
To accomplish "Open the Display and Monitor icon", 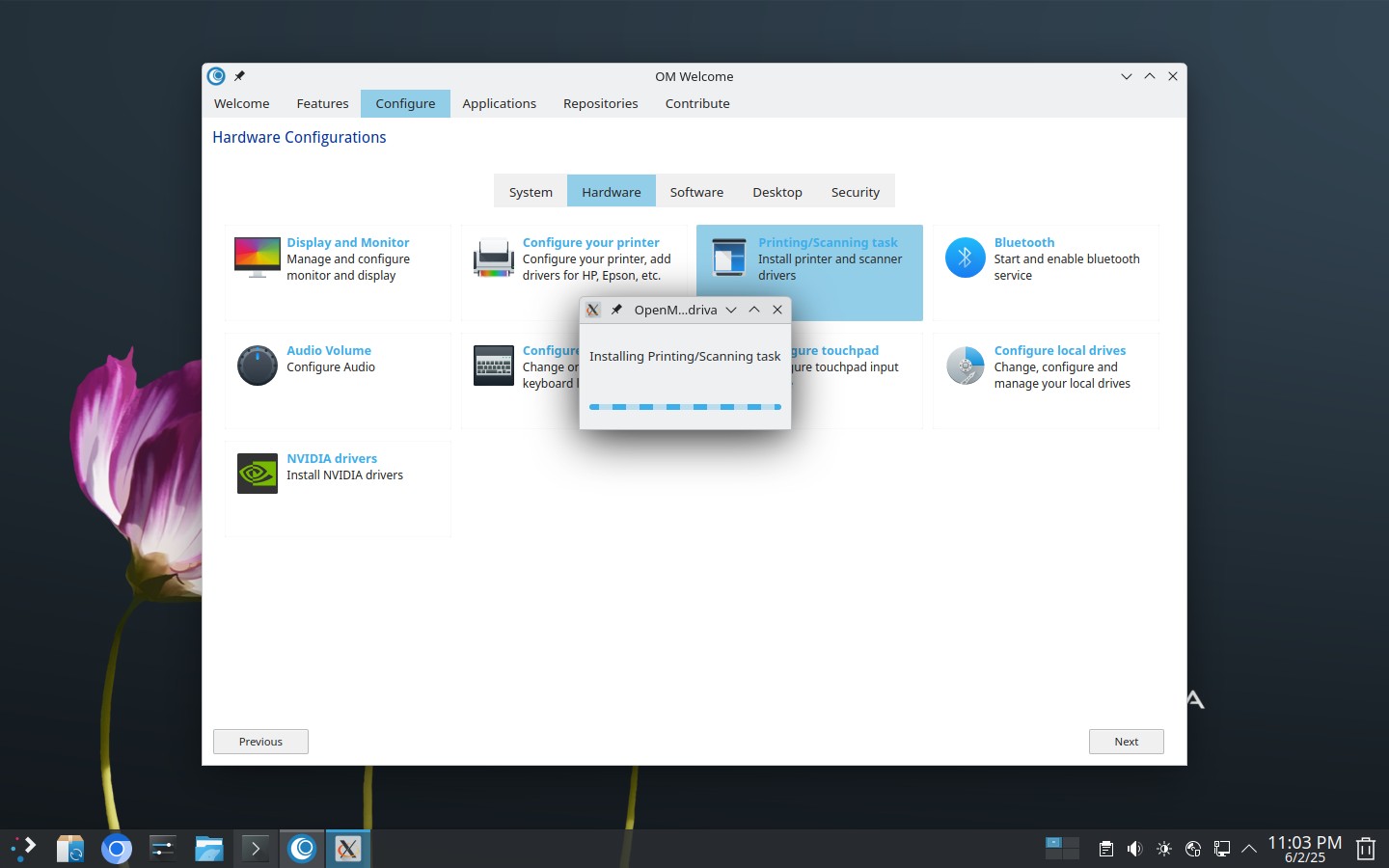I will 258,258.
